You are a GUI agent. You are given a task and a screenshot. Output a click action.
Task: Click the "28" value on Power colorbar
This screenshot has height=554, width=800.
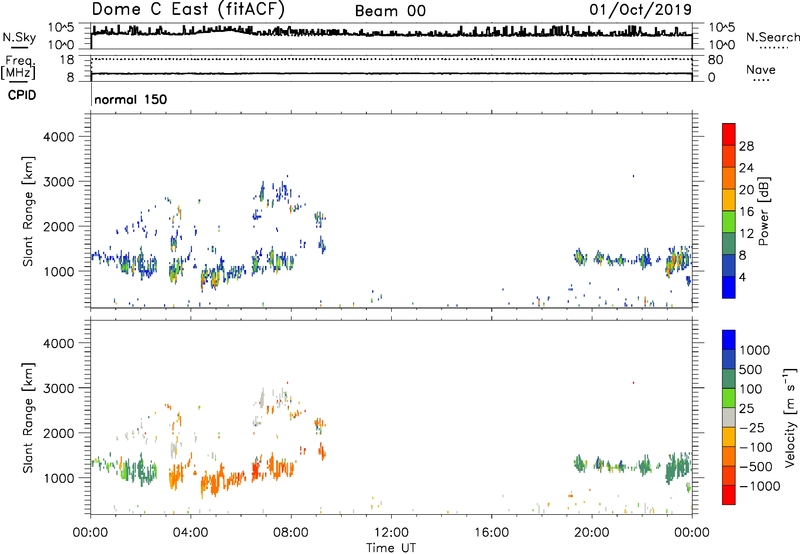pos(746,146)
